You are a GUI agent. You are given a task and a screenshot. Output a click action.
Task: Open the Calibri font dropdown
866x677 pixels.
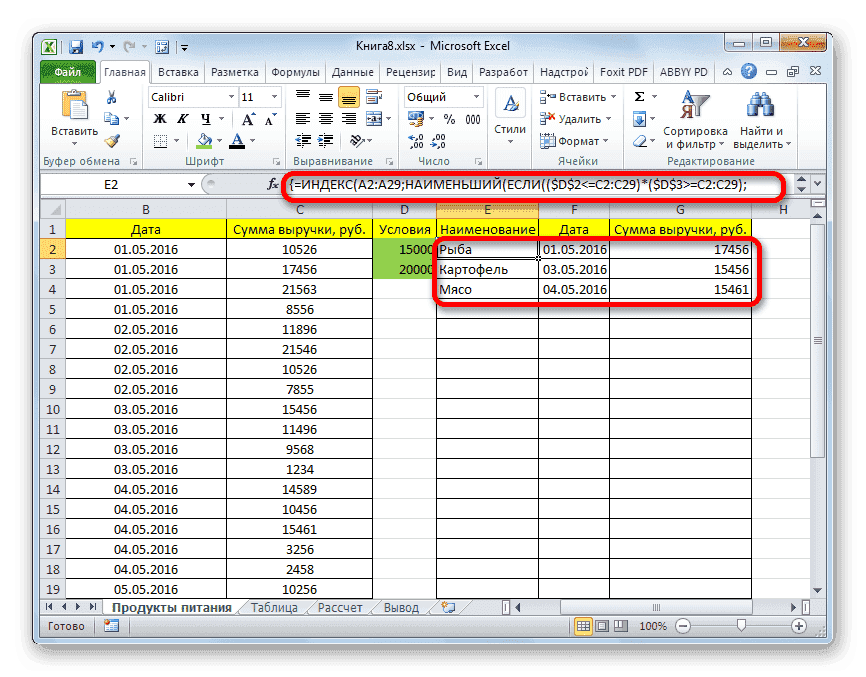[x=230, y=98]
